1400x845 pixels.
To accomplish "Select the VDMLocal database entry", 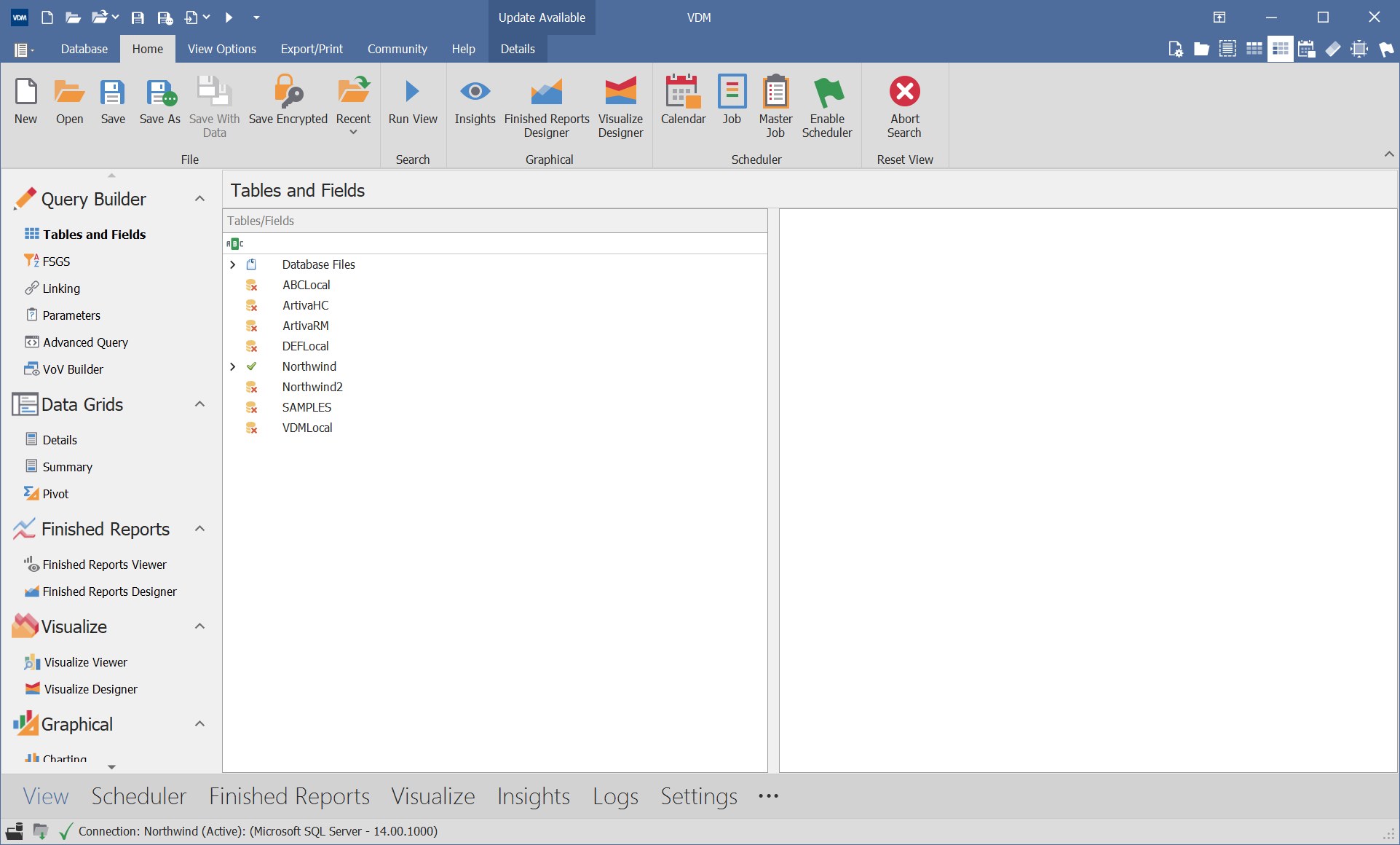I will 307,427.
